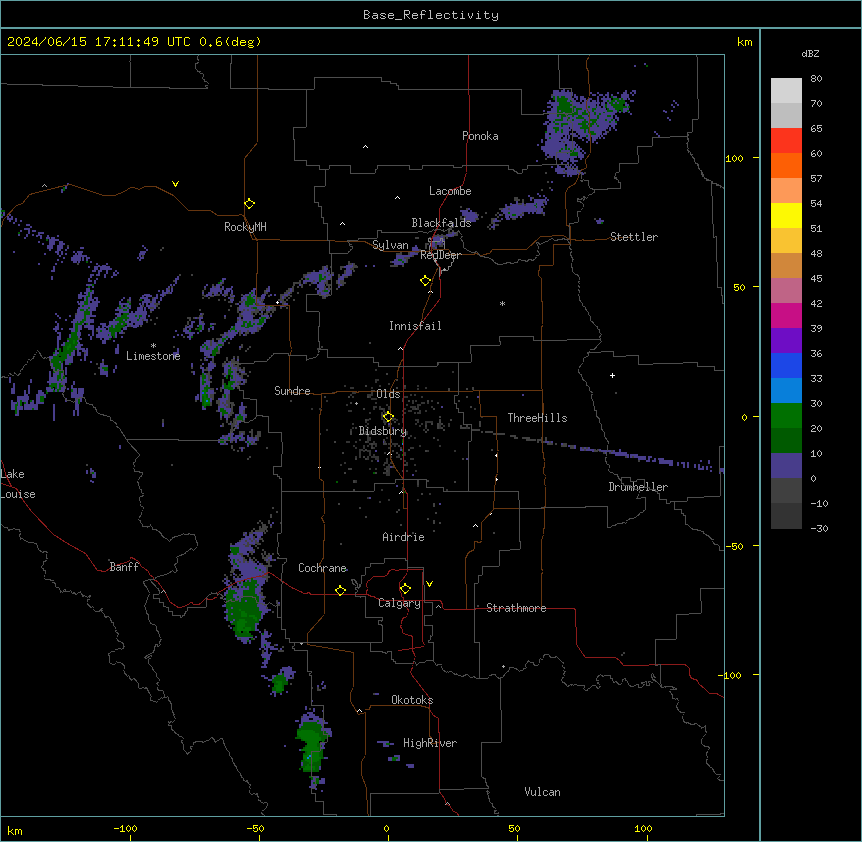Click the Calgary city label
The image size is (862, 842).
click(400, 603)
